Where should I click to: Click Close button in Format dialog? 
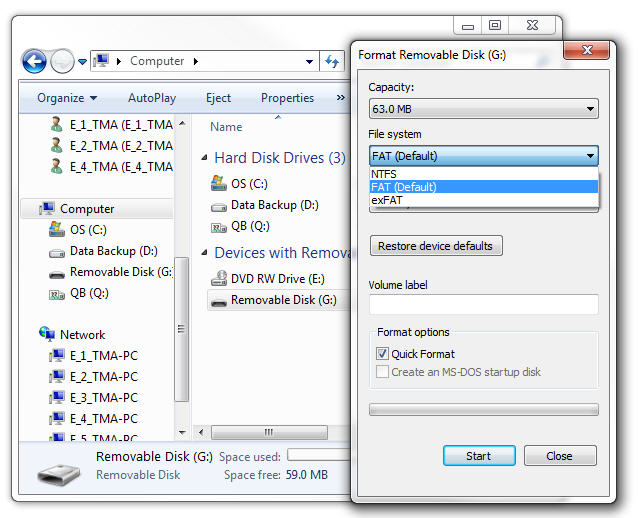[560, 456]
